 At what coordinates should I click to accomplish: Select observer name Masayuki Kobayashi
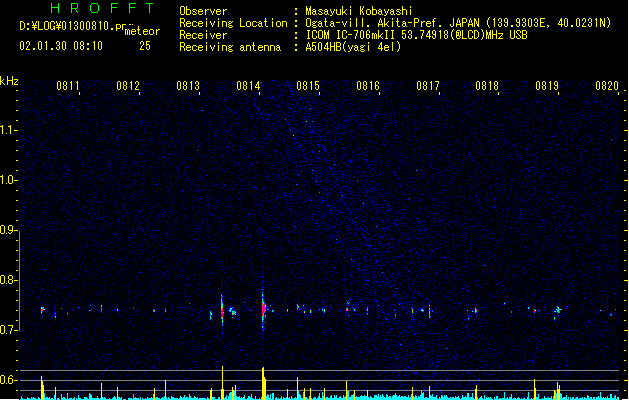(359, 11)
